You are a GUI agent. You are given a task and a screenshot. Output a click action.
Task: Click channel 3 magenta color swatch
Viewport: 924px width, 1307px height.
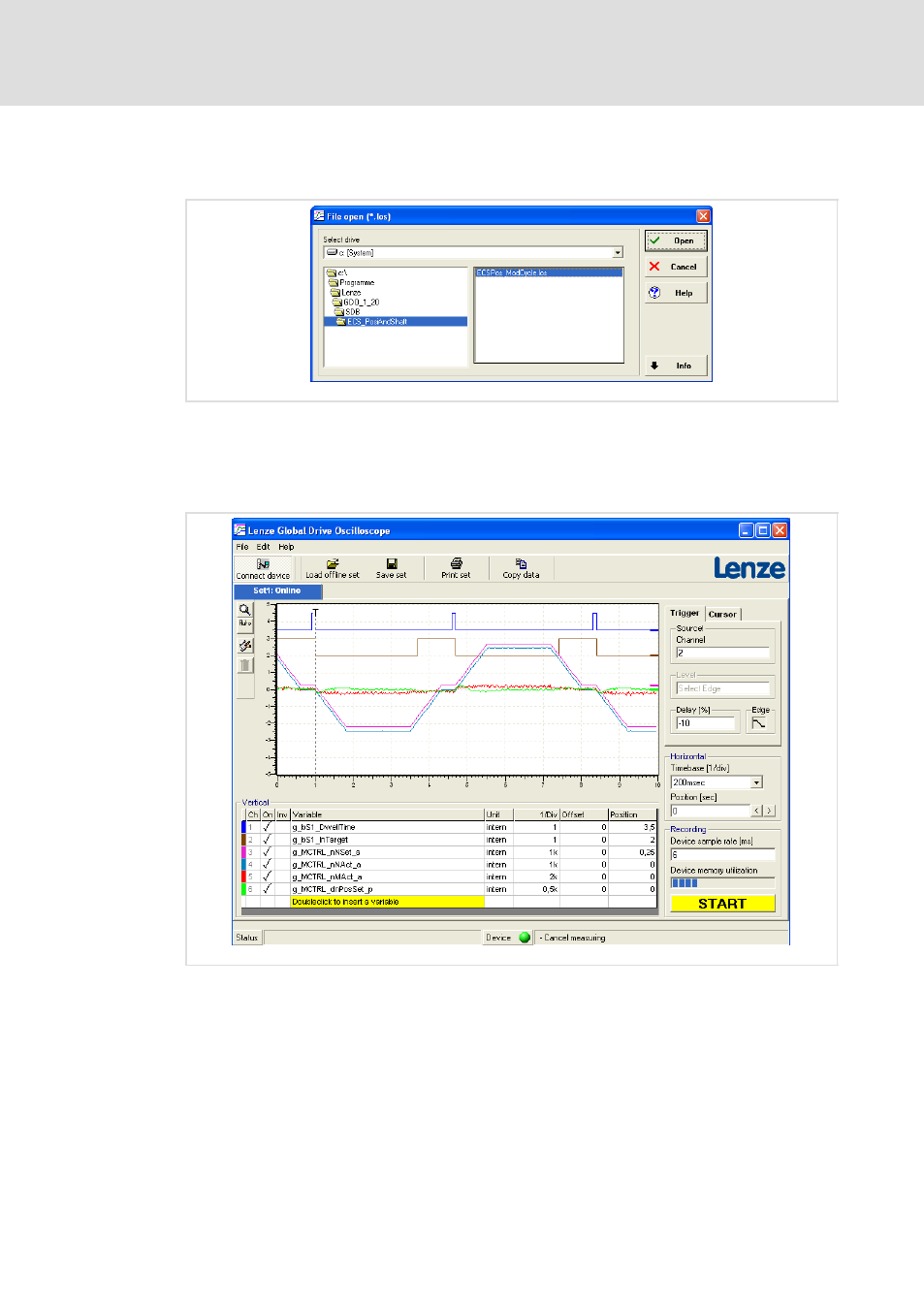pos(243,852)
